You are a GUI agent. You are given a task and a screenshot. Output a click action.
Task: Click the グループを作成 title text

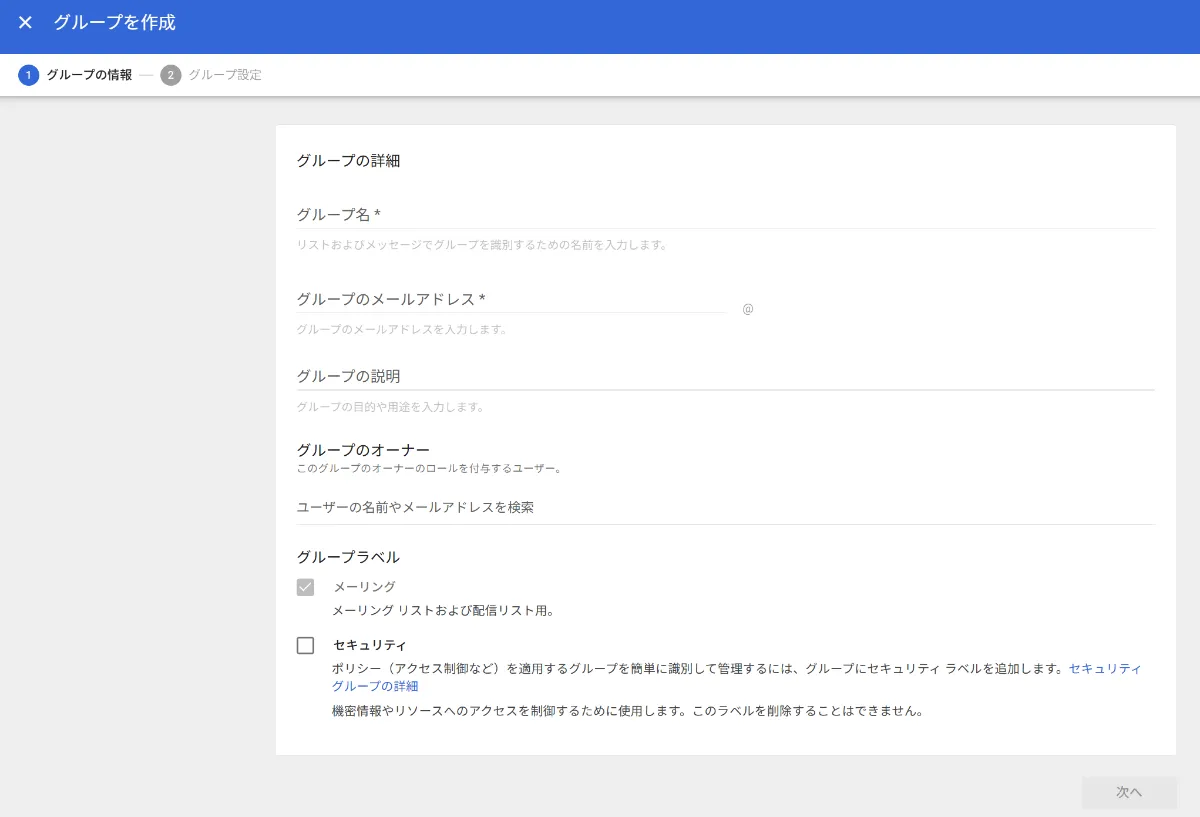pyautogui.click(x=114, y=22)
